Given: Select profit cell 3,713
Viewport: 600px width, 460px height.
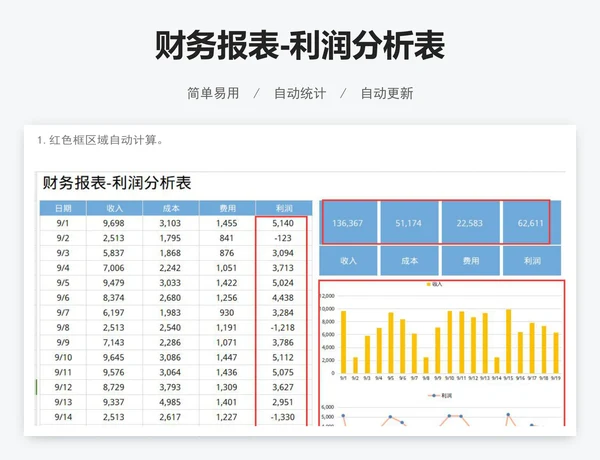Looking at the screenshot, I should pos(283,268).
